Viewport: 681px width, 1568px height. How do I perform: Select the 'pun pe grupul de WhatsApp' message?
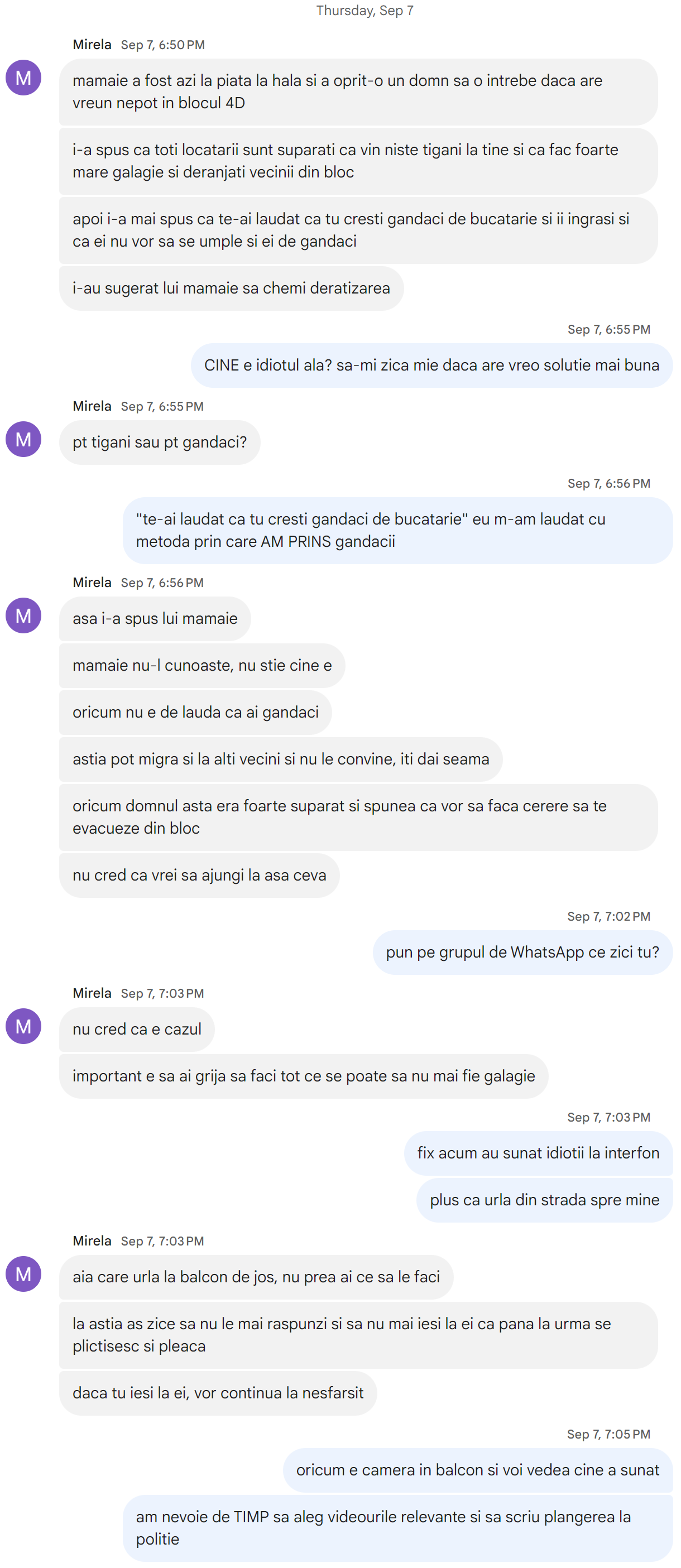[522, 952]
